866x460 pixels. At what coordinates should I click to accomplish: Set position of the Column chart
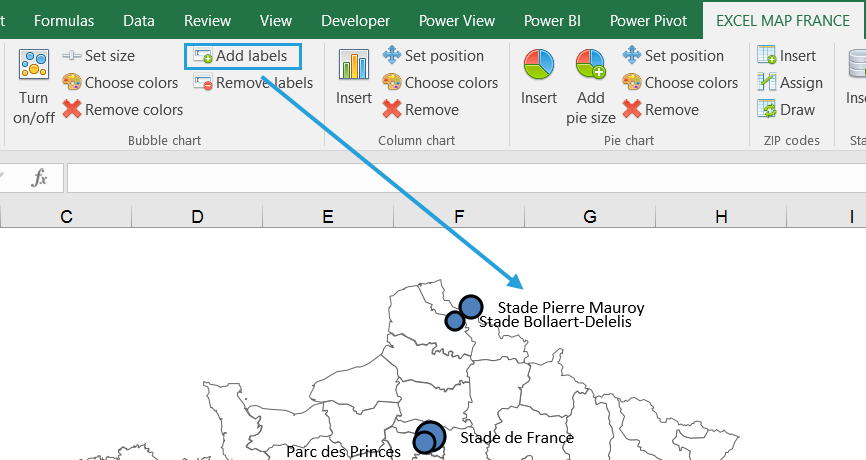pyautogui.click(x=434, y=56)
